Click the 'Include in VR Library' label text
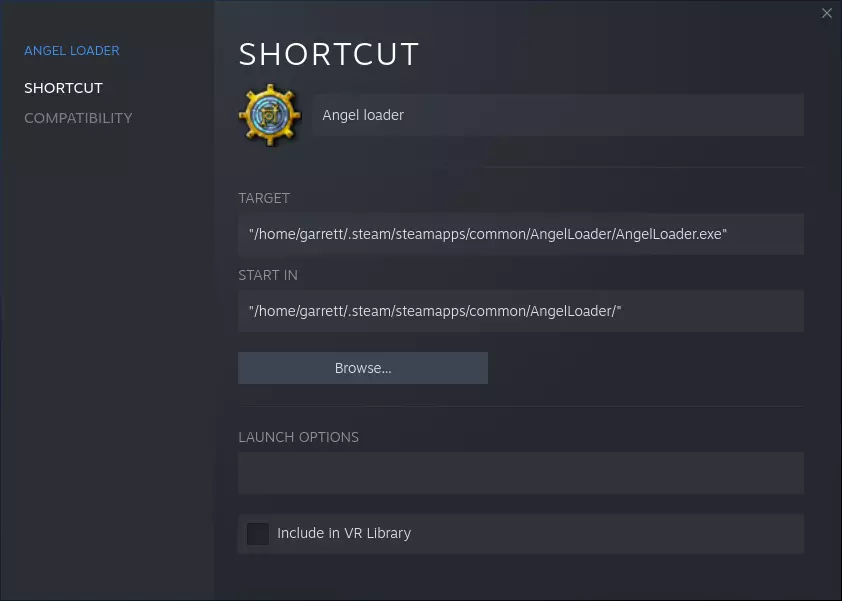This screenshot has width=842, height=601. (x=344, y=533)
